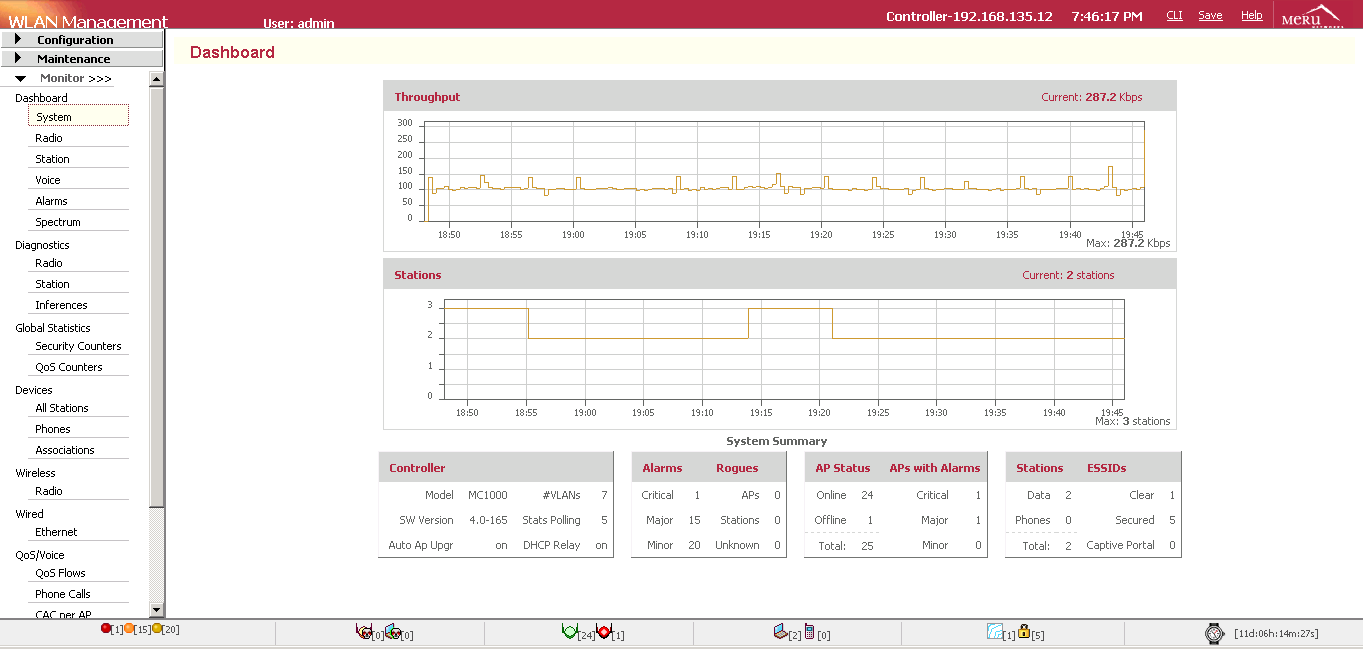The width and height of the screenshot is (1364, 650).
Task: Click the orange major alarms status icon
Action: click(x=129, y=628)
